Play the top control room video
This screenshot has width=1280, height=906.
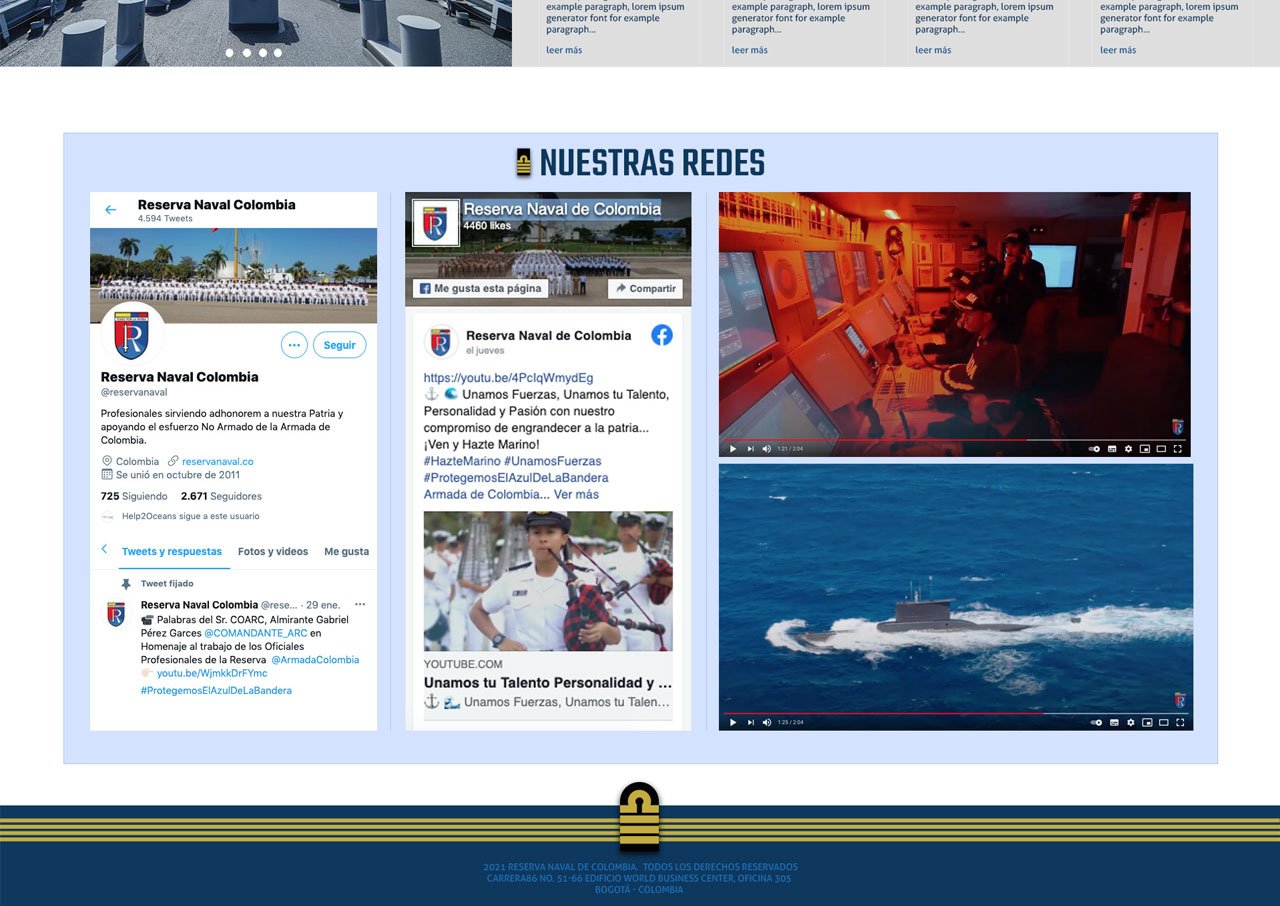(x=733, y=449)
